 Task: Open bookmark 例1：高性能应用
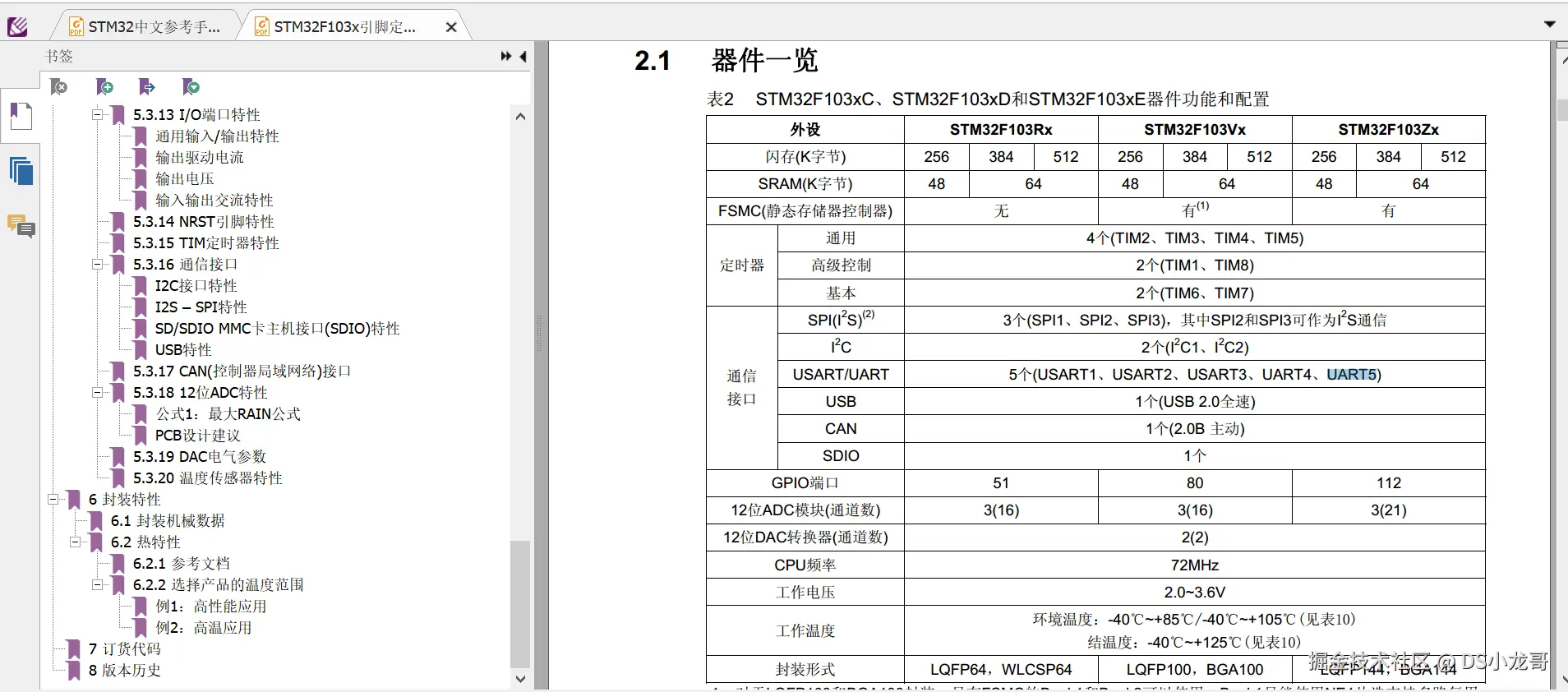pos(211,607)
